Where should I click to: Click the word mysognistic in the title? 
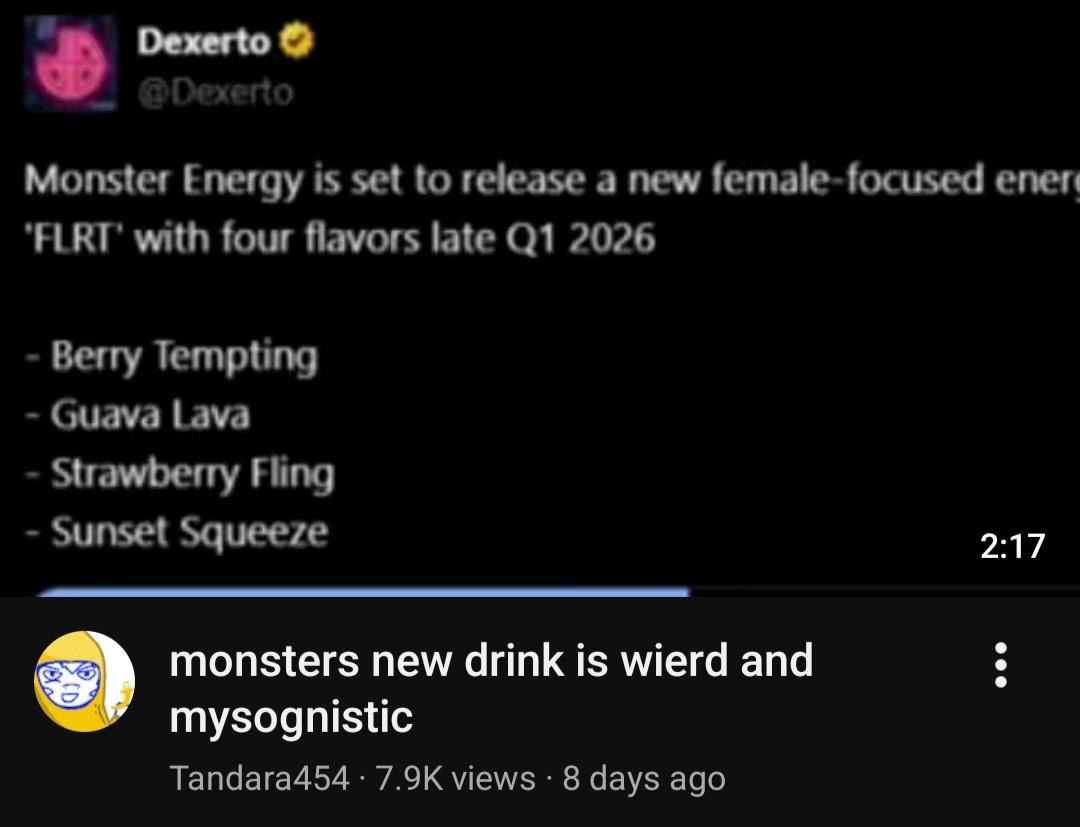(x=291, y=718)
